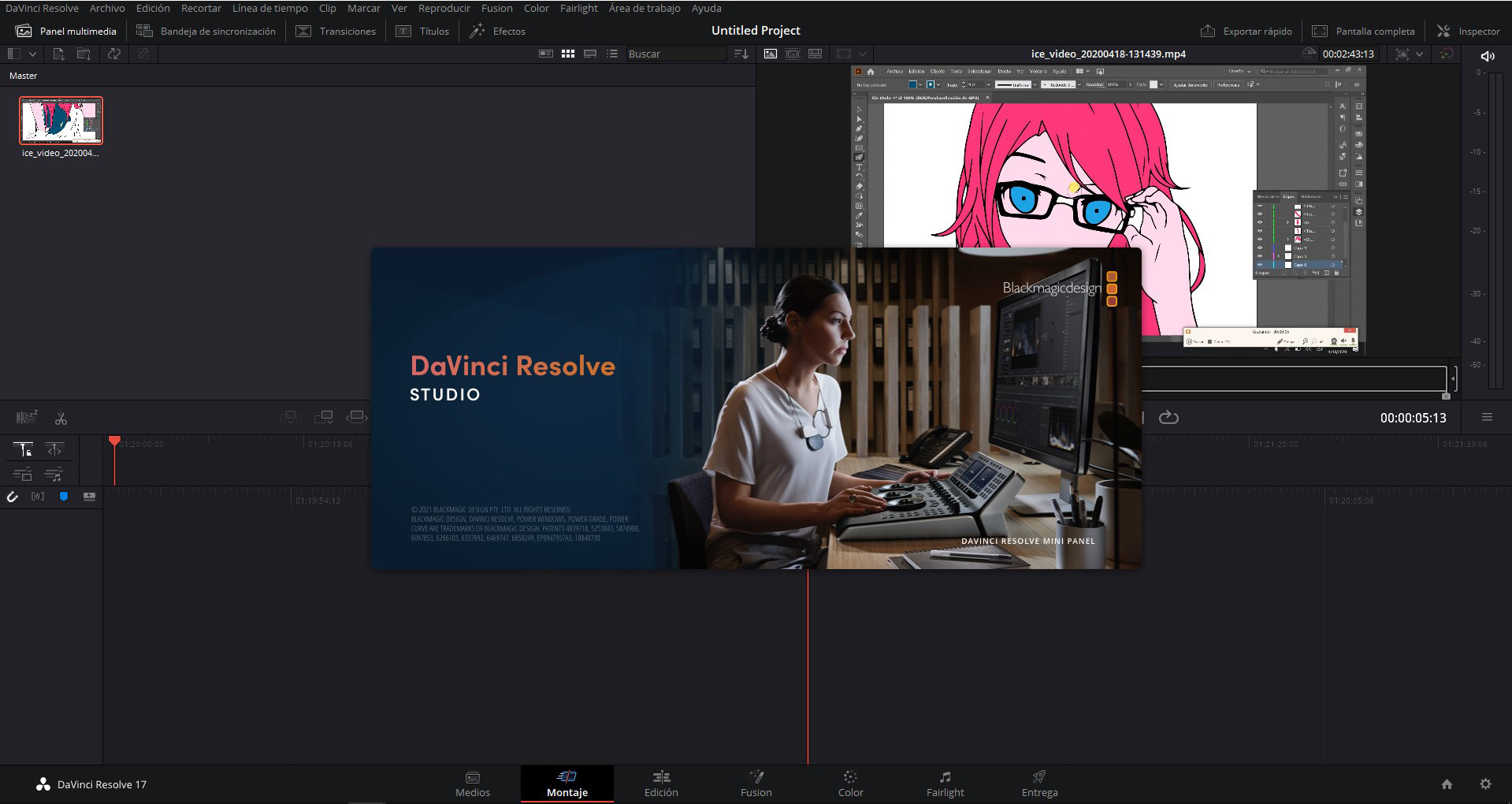Open the Boring Detector tool
The width and height of the screenshot is (1512, 804).
point(27,417)
